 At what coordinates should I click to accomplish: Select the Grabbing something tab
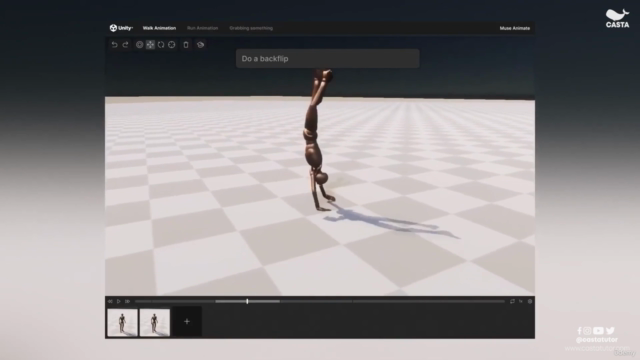tap(251, 28)
